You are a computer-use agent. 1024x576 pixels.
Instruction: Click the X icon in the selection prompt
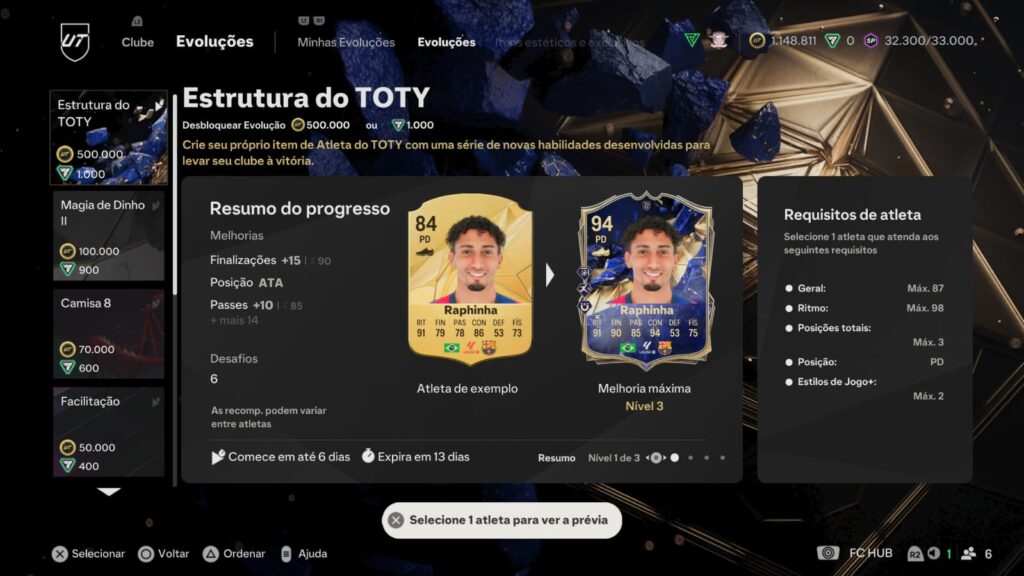pyautogui.click(x=396, y=520)
